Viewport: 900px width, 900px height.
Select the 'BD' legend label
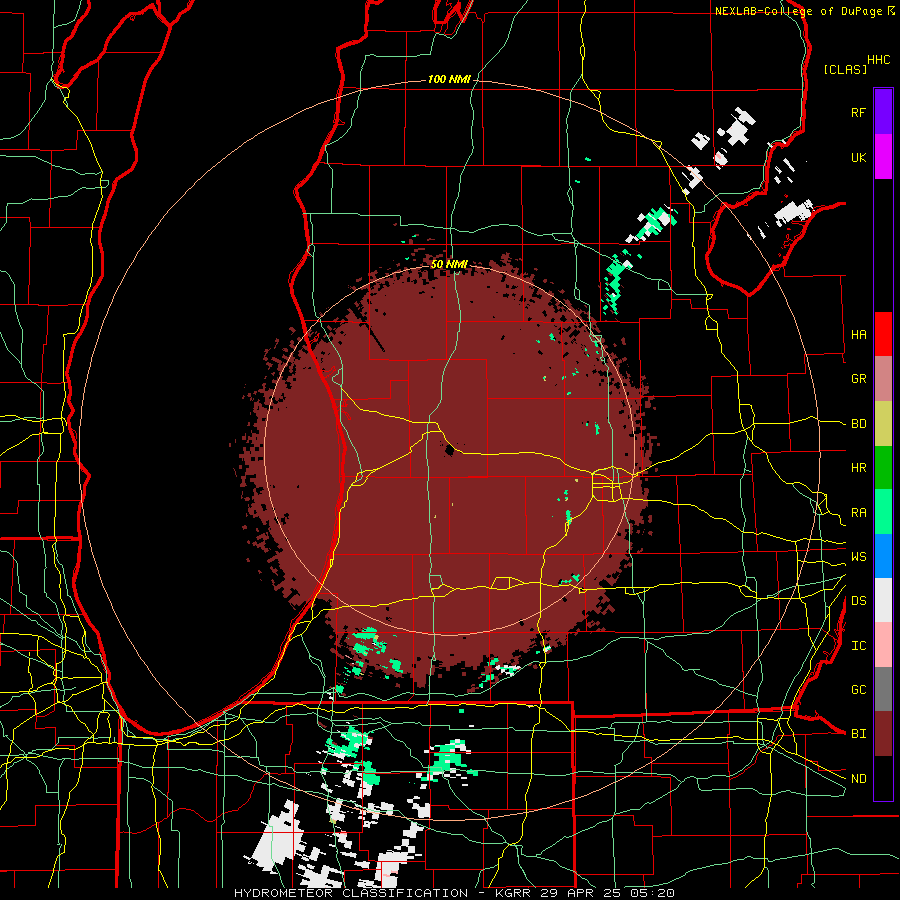tap(858, 424)
